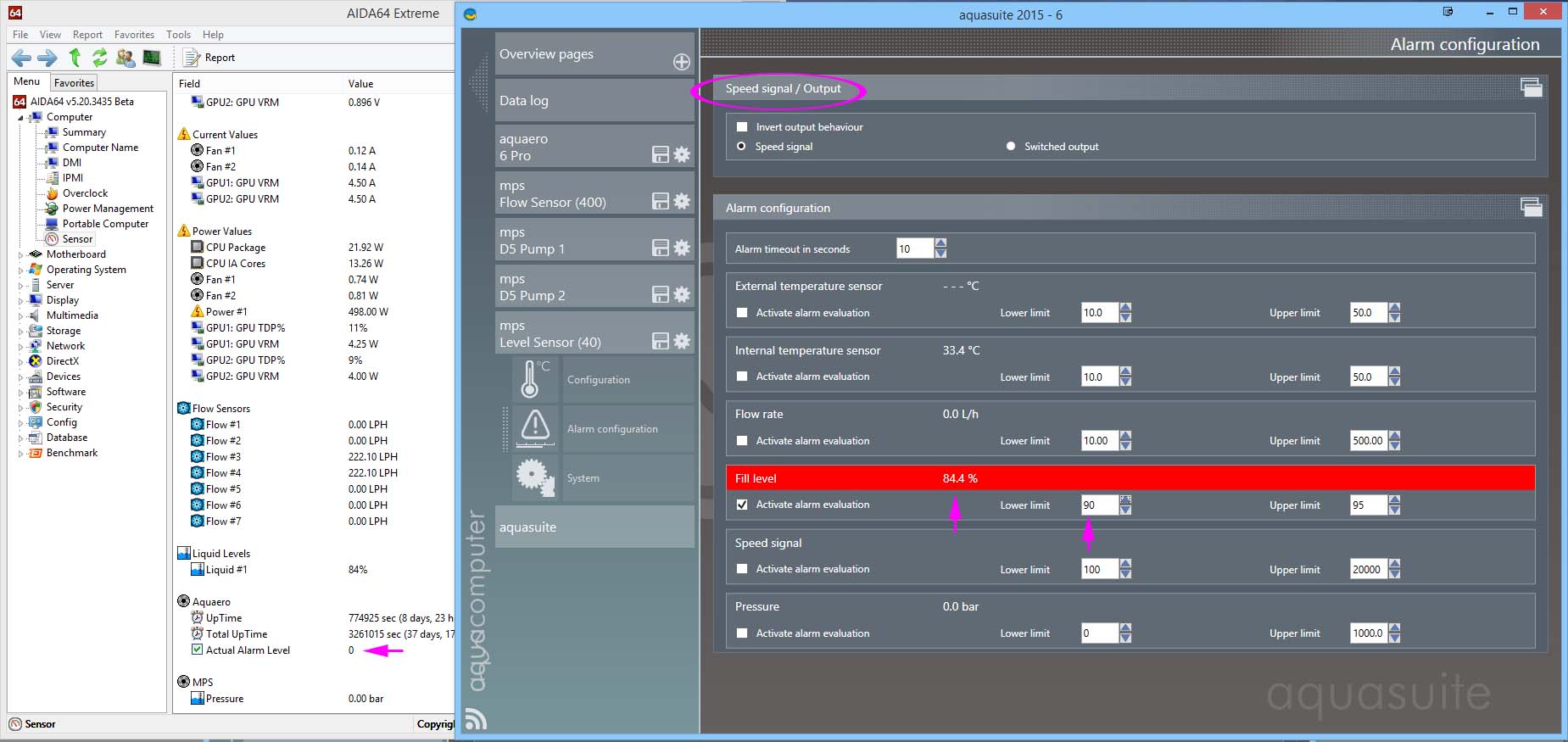Open the Tools menu in AIDA64
The image size is (1568, 742).
click(x=178, y=35)
